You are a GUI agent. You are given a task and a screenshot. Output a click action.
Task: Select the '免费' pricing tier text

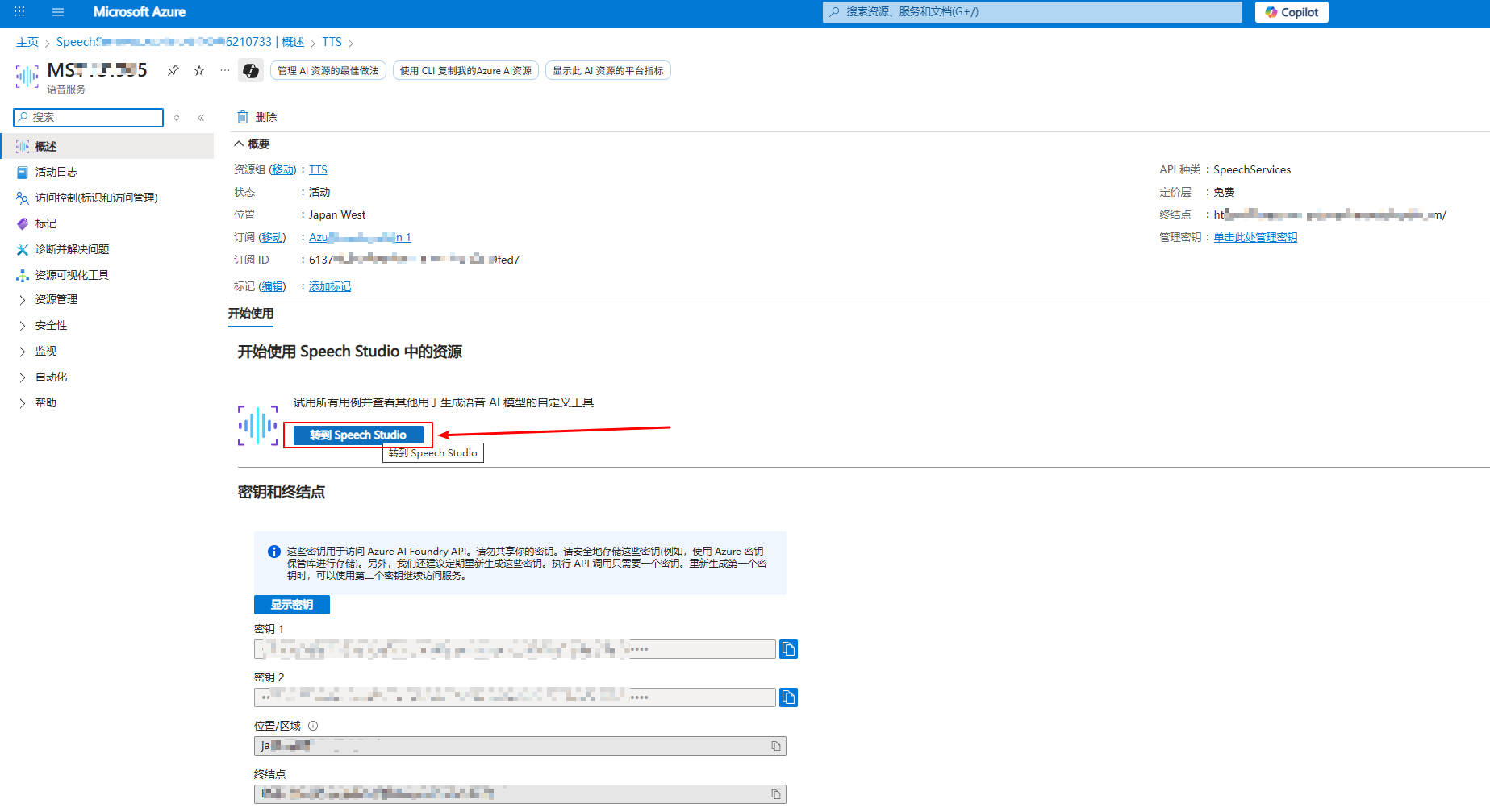pos(1224,193)
